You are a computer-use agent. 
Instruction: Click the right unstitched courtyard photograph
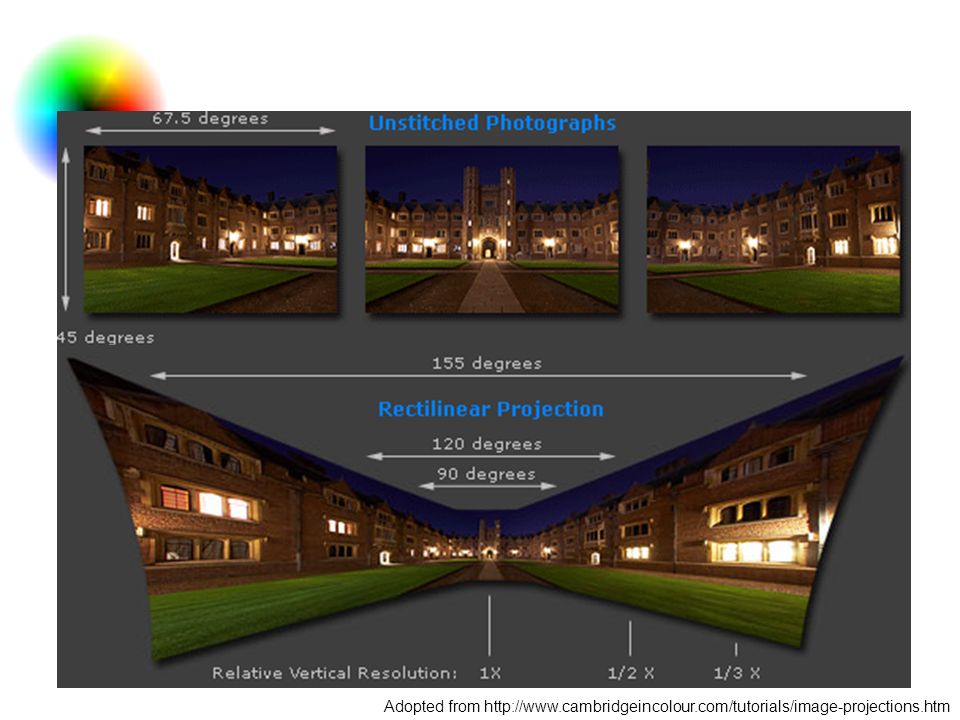(773, 230)
